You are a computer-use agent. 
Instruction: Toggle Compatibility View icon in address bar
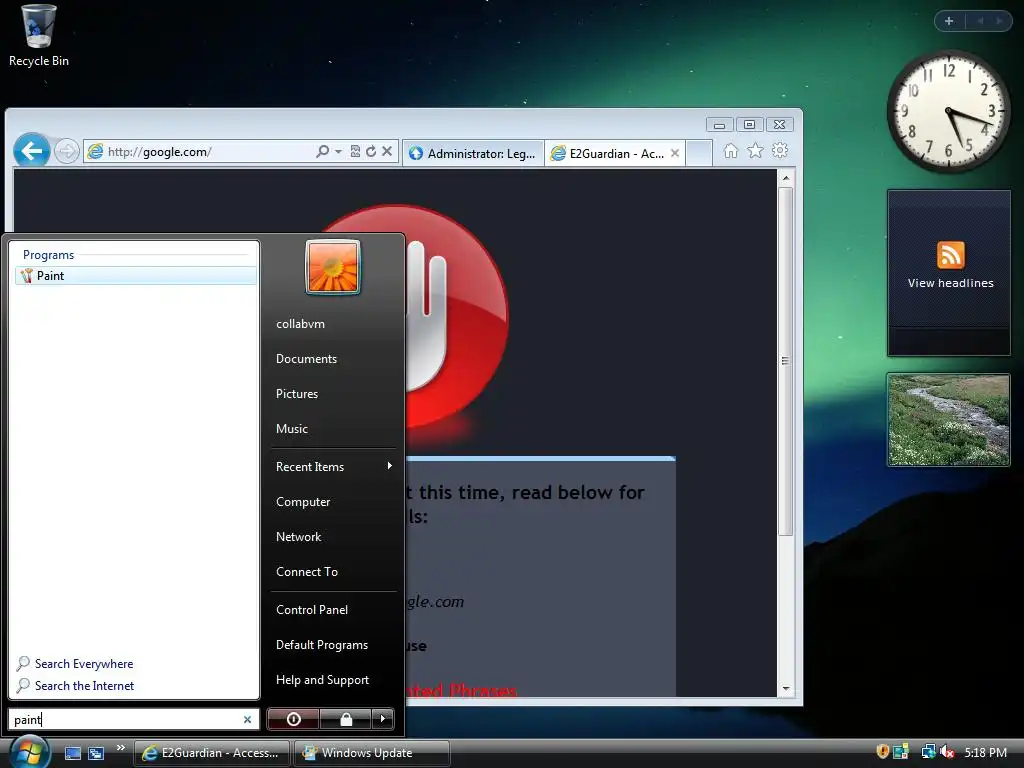pyautogui.click(x=355, y=152)
